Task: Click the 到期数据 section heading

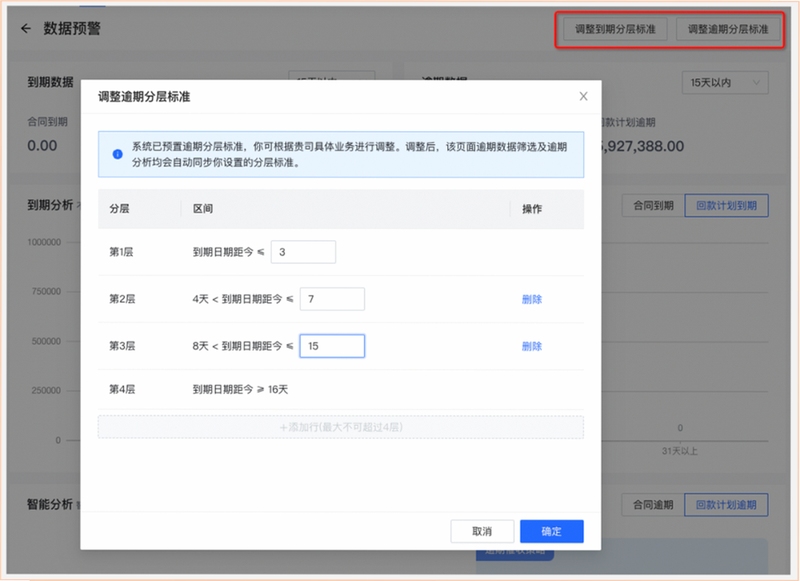Action: [51, 82]
